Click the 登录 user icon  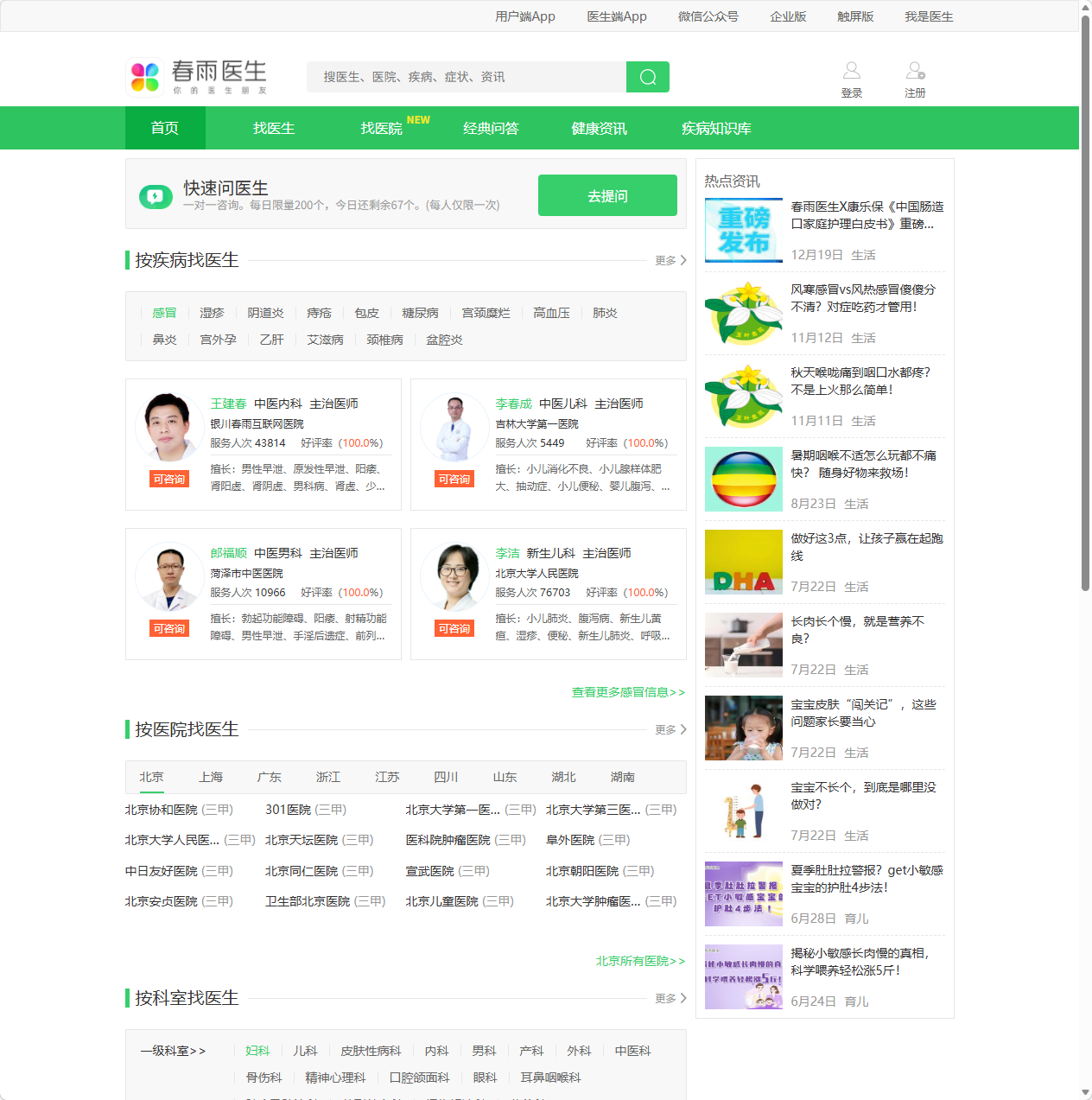(x=851, y=69)
